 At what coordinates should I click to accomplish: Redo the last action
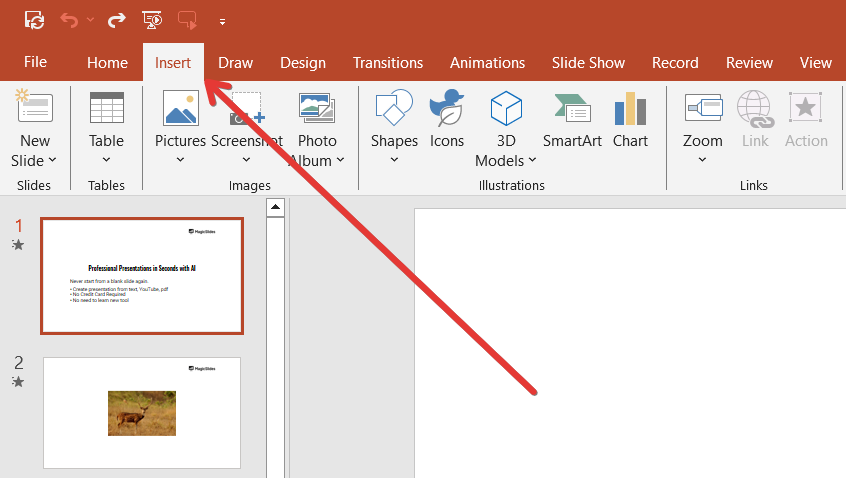(x=117, y=19)
